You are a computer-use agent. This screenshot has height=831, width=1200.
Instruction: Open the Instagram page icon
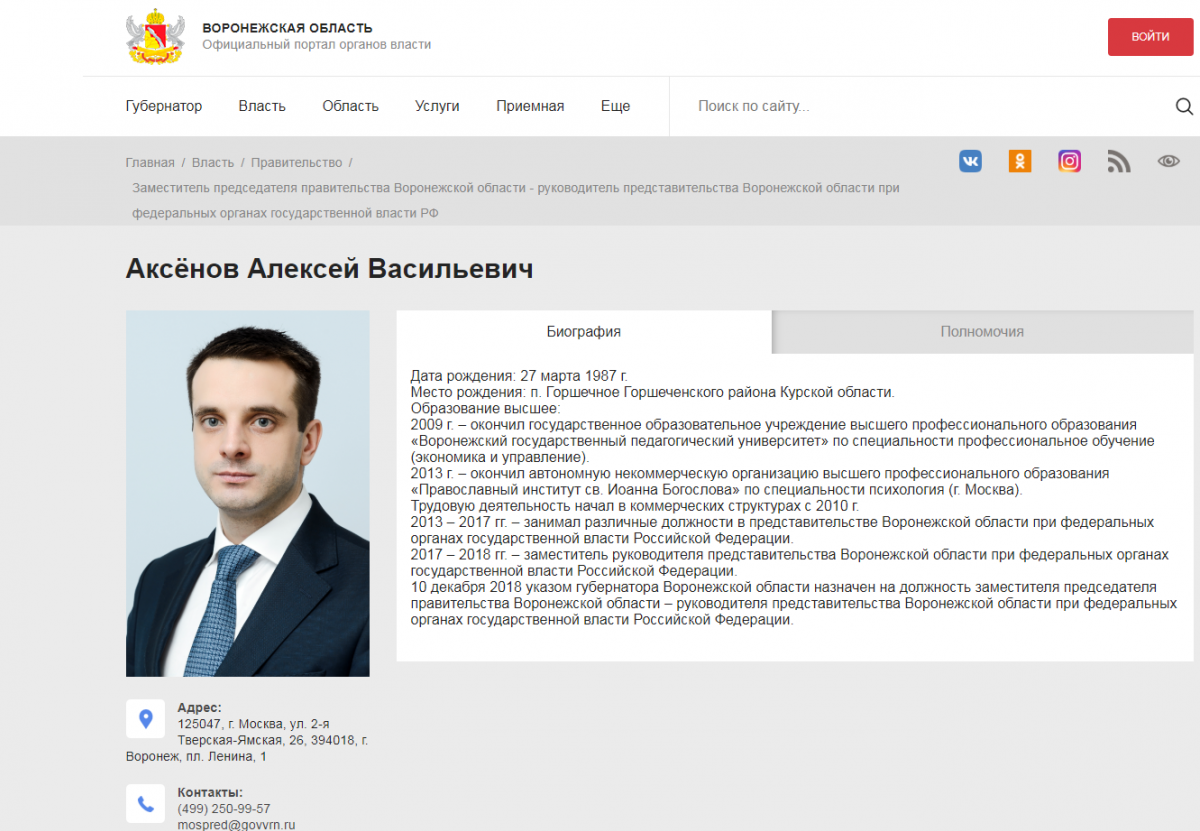[1069, 161]
